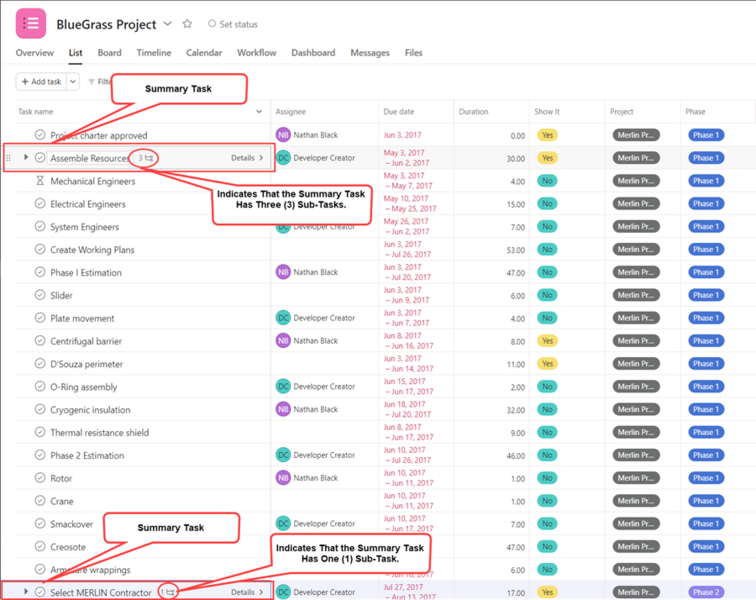Click the NB avatar on Phase I Estimation row
Screen dimensions: 756x600
click(283, 272)
